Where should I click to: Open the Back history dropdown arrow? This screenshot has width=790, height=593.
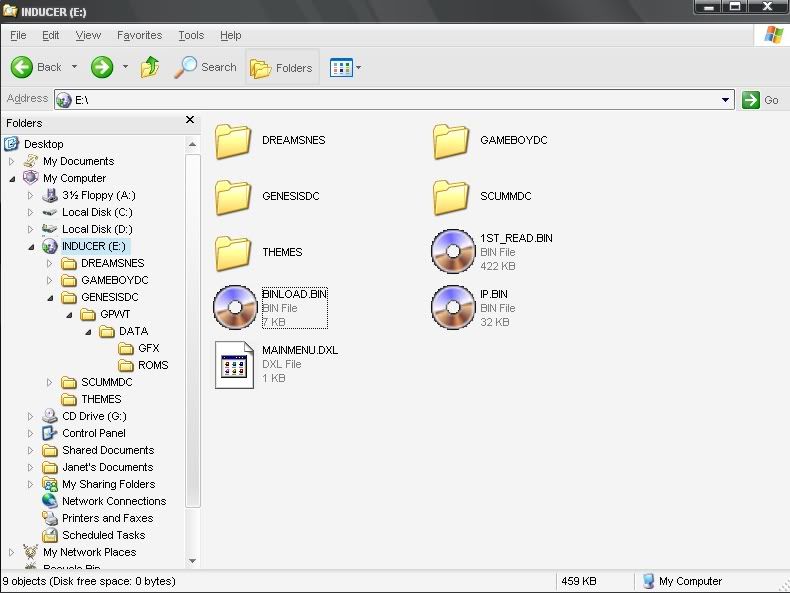click(x=75, y=67)
